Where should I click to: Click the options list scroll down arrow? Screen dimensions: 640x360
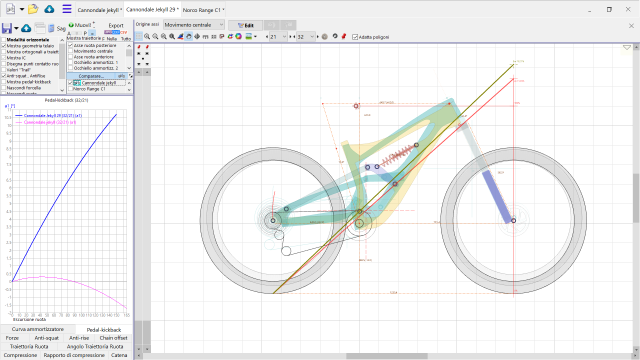click(62, 90)
